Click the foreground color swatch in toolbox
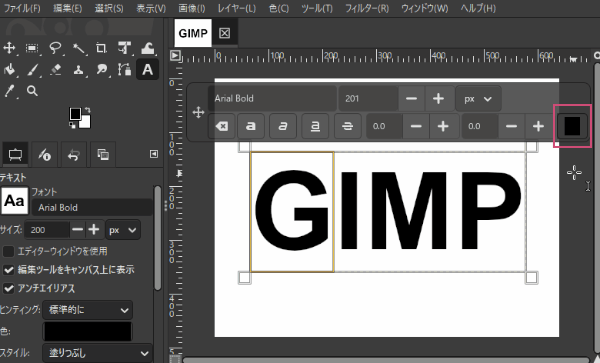 75,114
